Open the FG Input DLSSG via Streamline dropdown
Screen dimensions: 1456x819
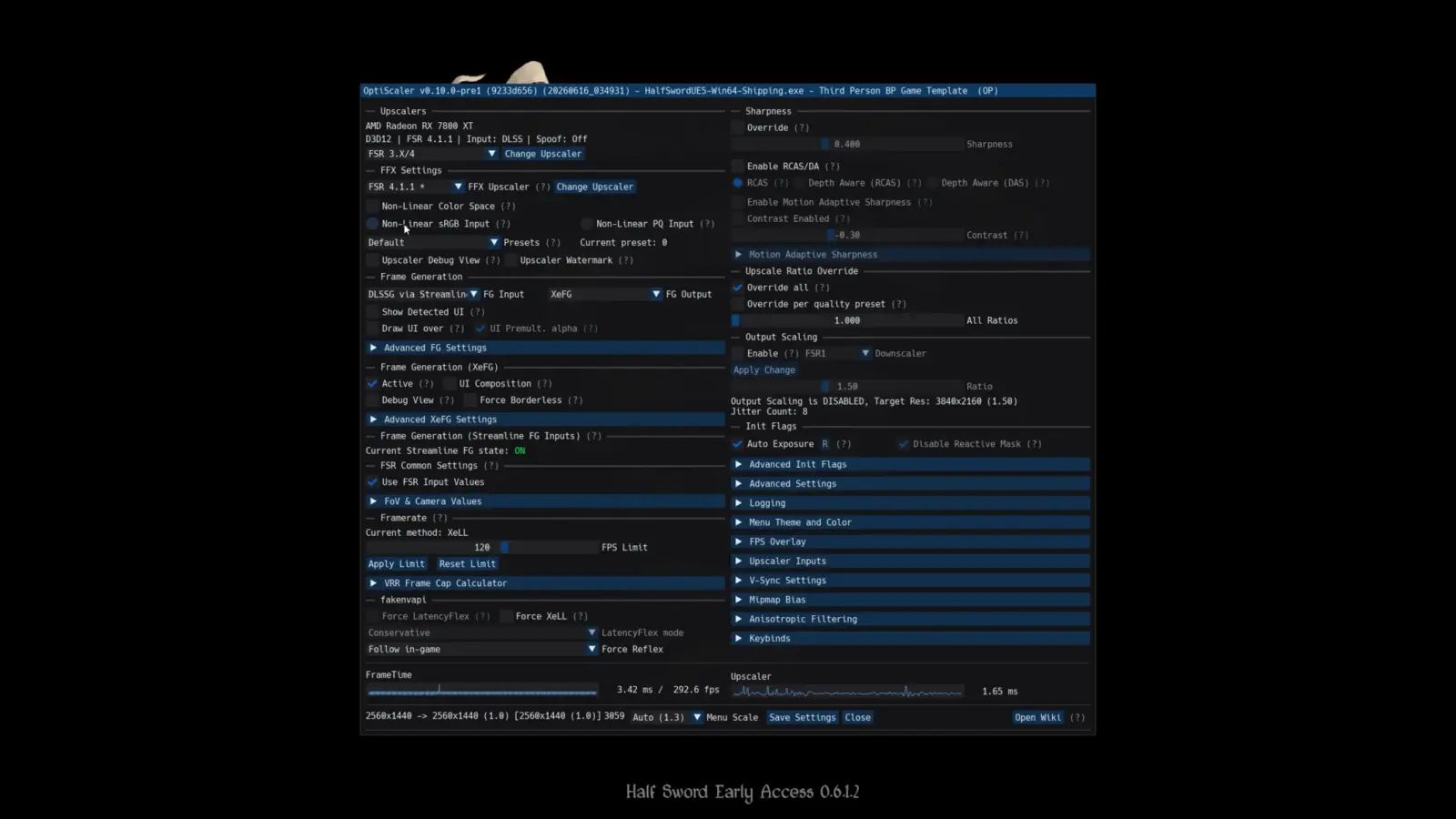click(423, 294)
